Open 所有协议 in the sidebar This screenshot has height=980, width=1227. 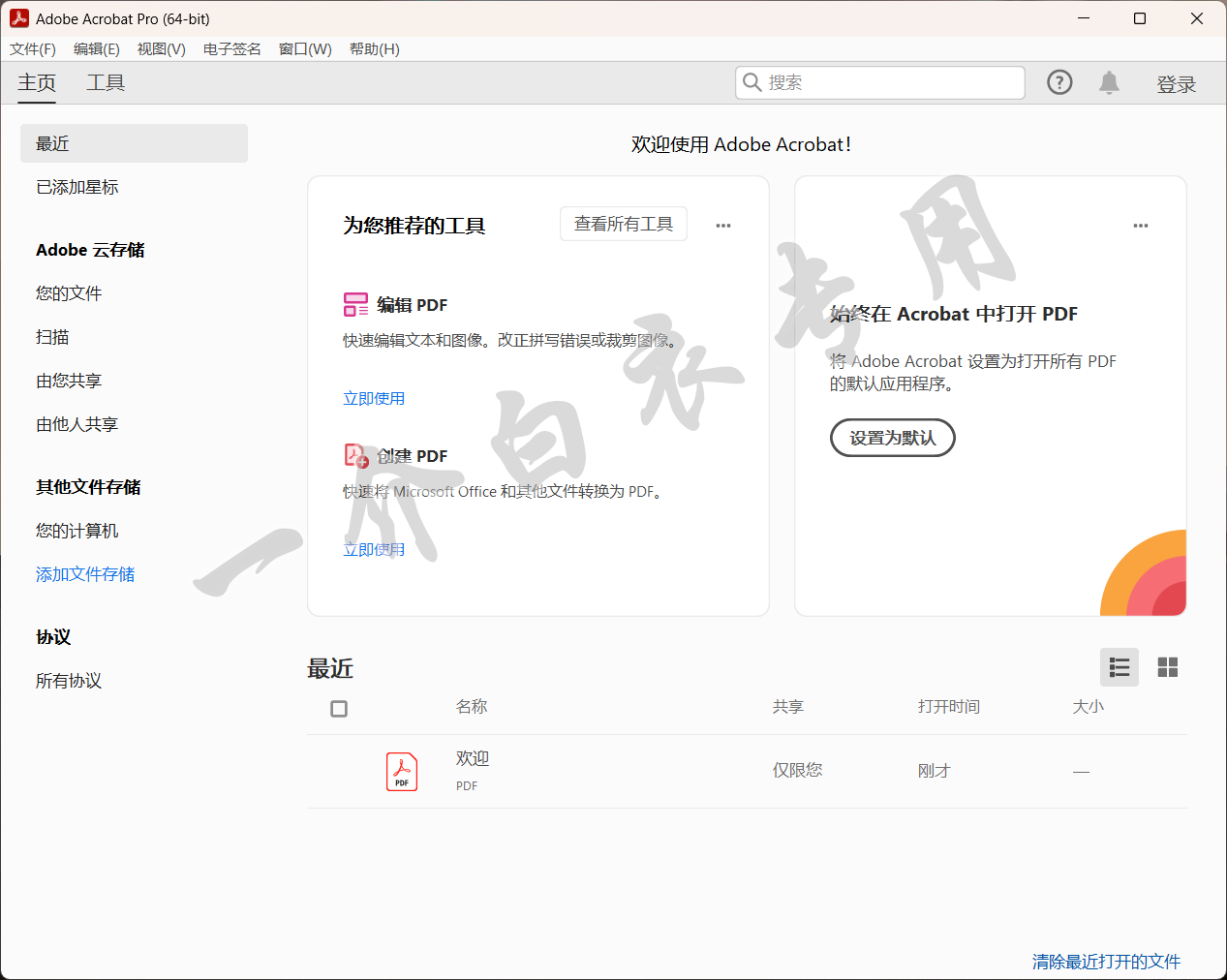69,681
